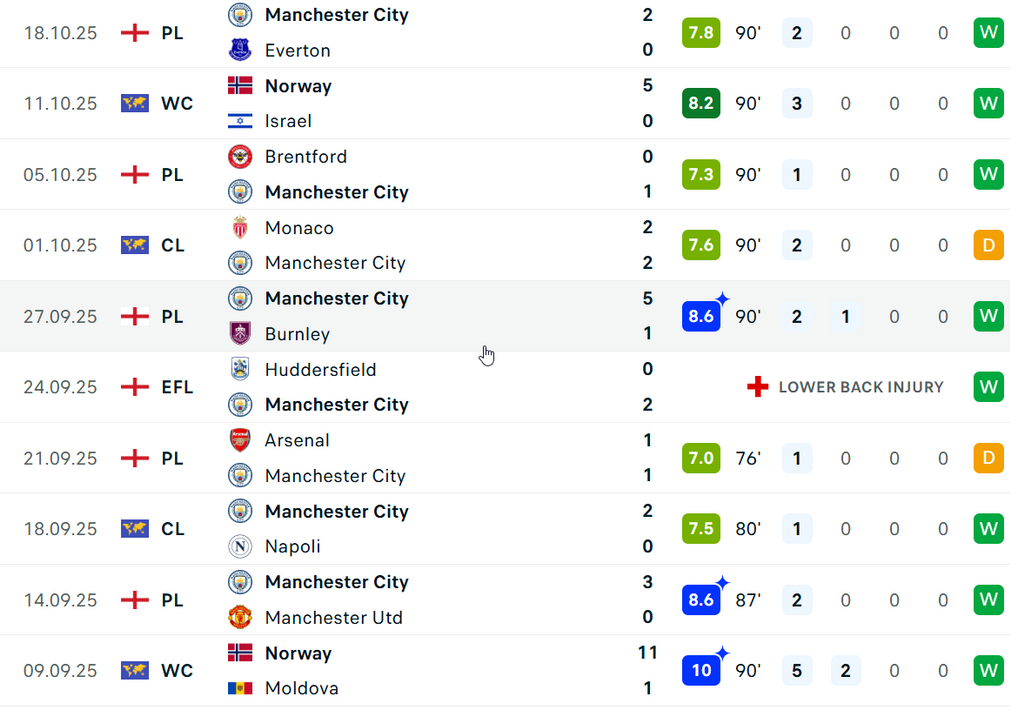Click the Burnley club crest

point(240,334)
